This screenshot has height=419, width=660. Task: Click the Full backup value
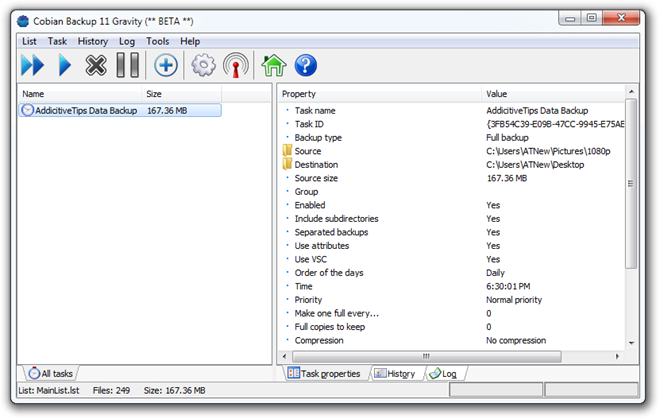pyautogui.click(x=507, y=137)
